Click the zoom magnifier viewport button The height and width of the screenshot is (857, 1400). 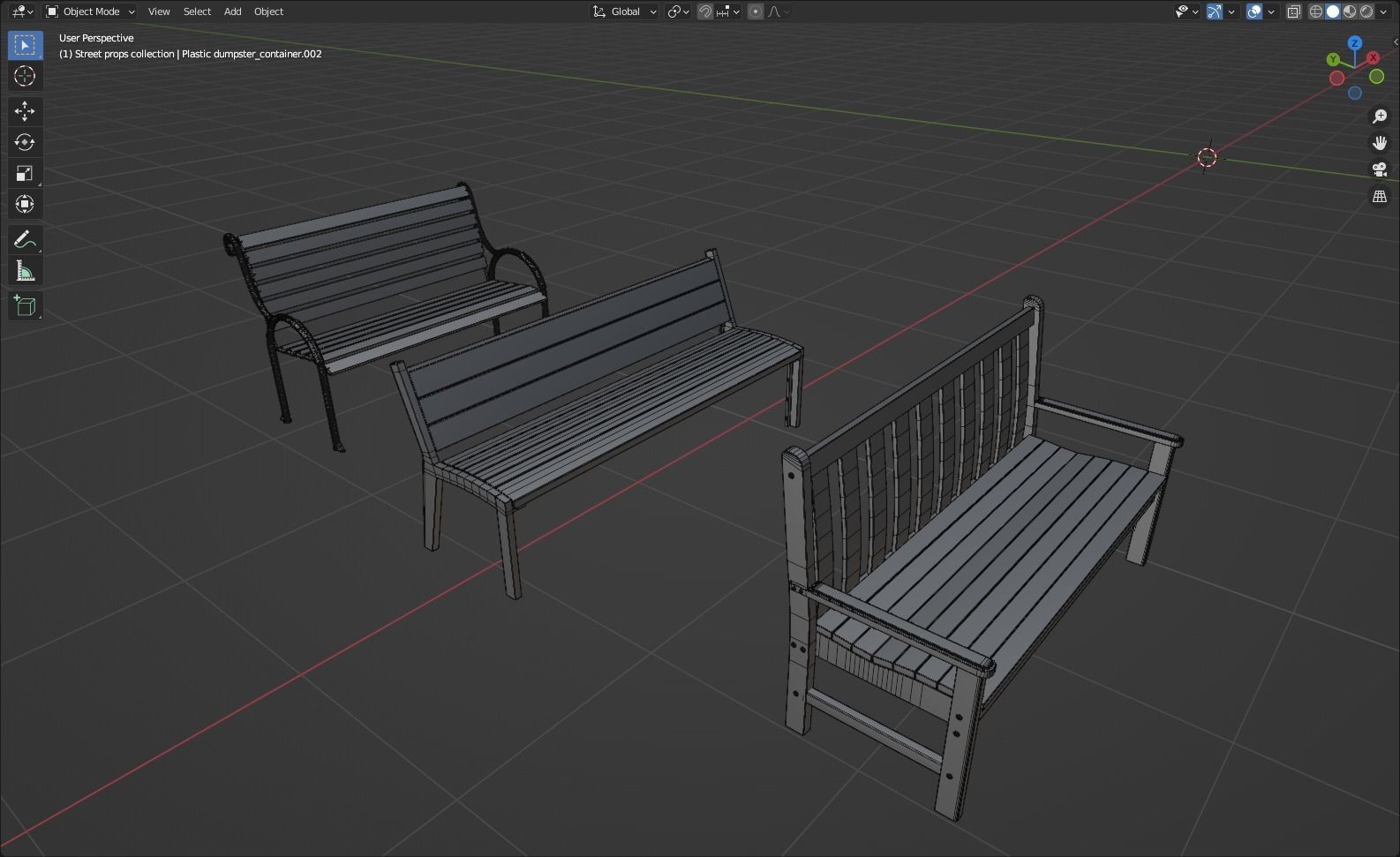(x=1380, y=117)
